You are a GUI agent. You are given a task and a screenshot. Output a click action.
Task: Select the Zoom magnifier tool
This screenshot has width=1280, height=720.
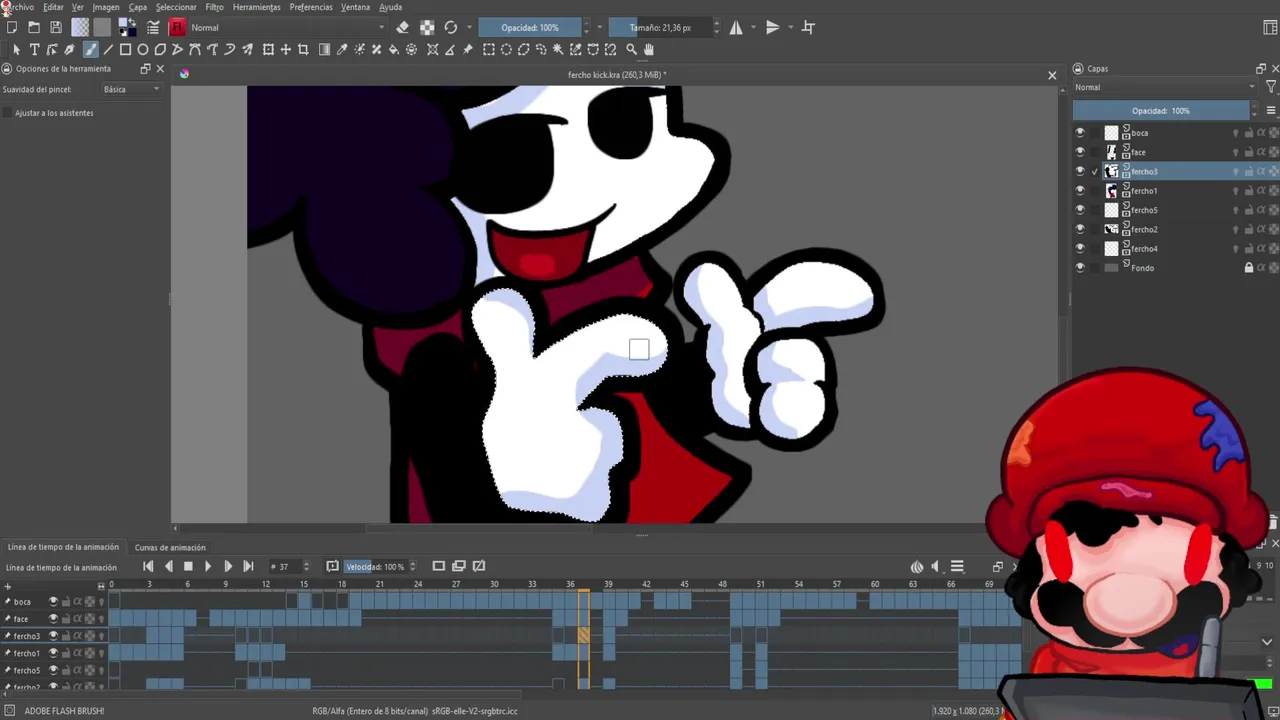tap(631, 49)
